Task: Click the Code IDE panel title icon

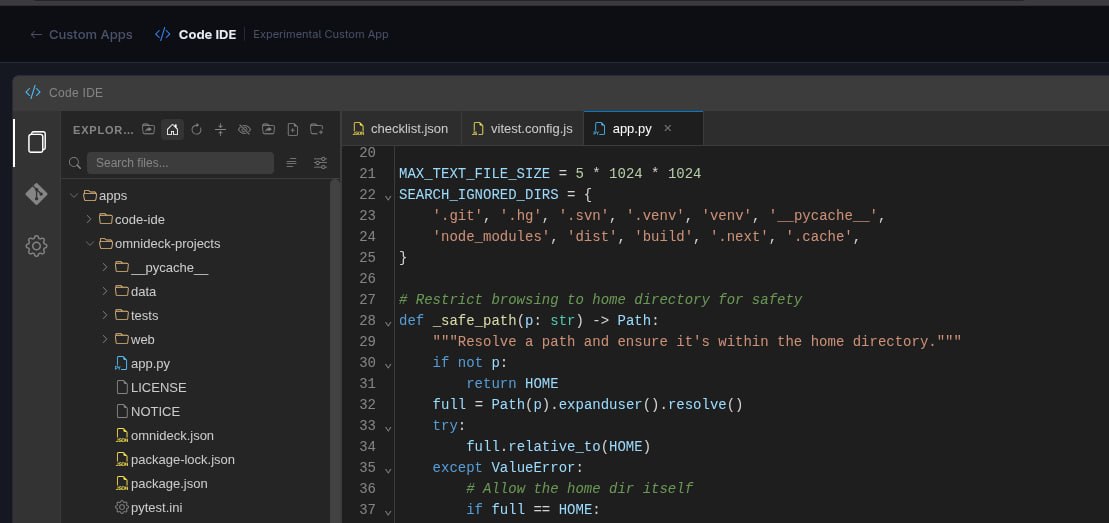Action: coord(33,93)
